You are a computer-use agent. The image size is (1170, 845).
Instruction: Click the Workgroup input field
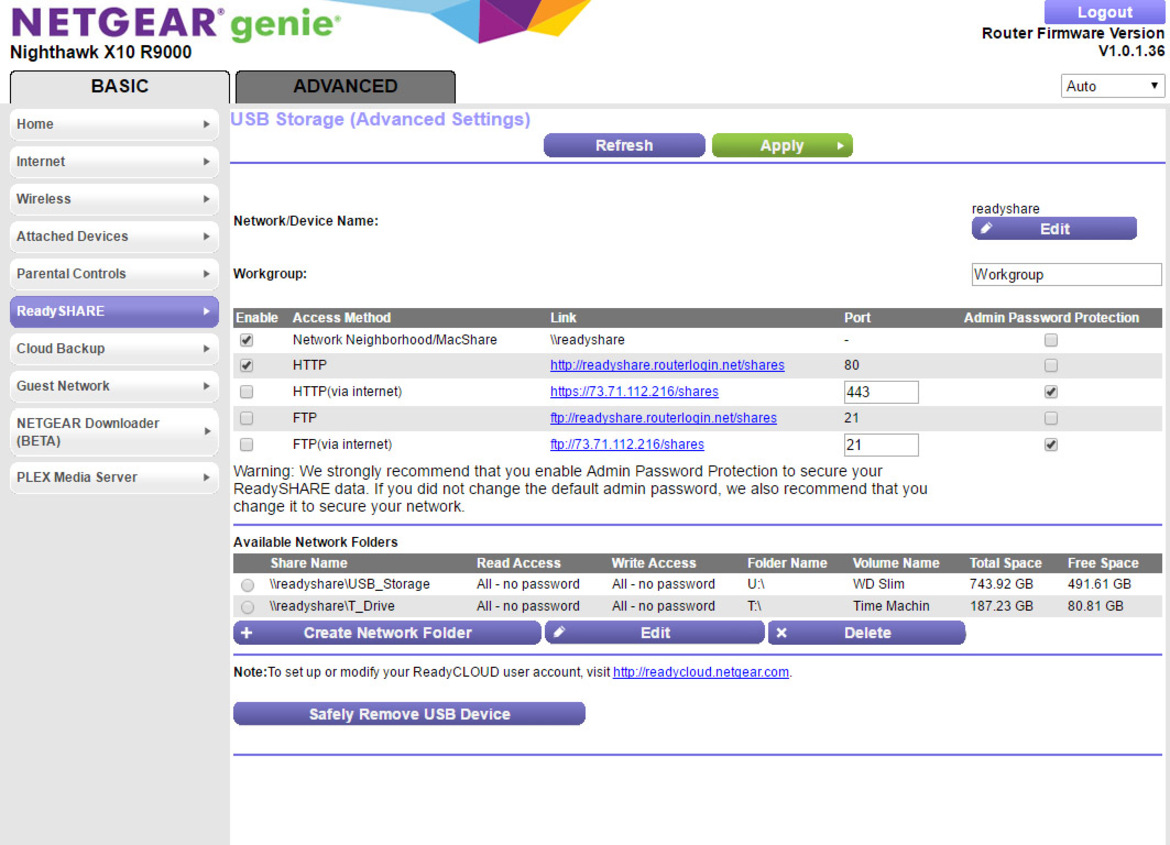(1066, 275)
